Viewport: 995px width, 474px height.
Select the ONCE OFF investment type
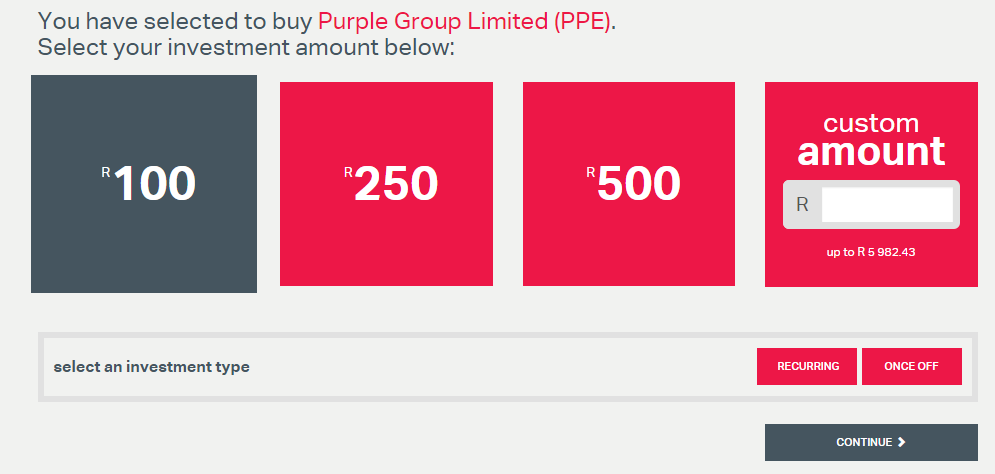click(x=911, y=366)
